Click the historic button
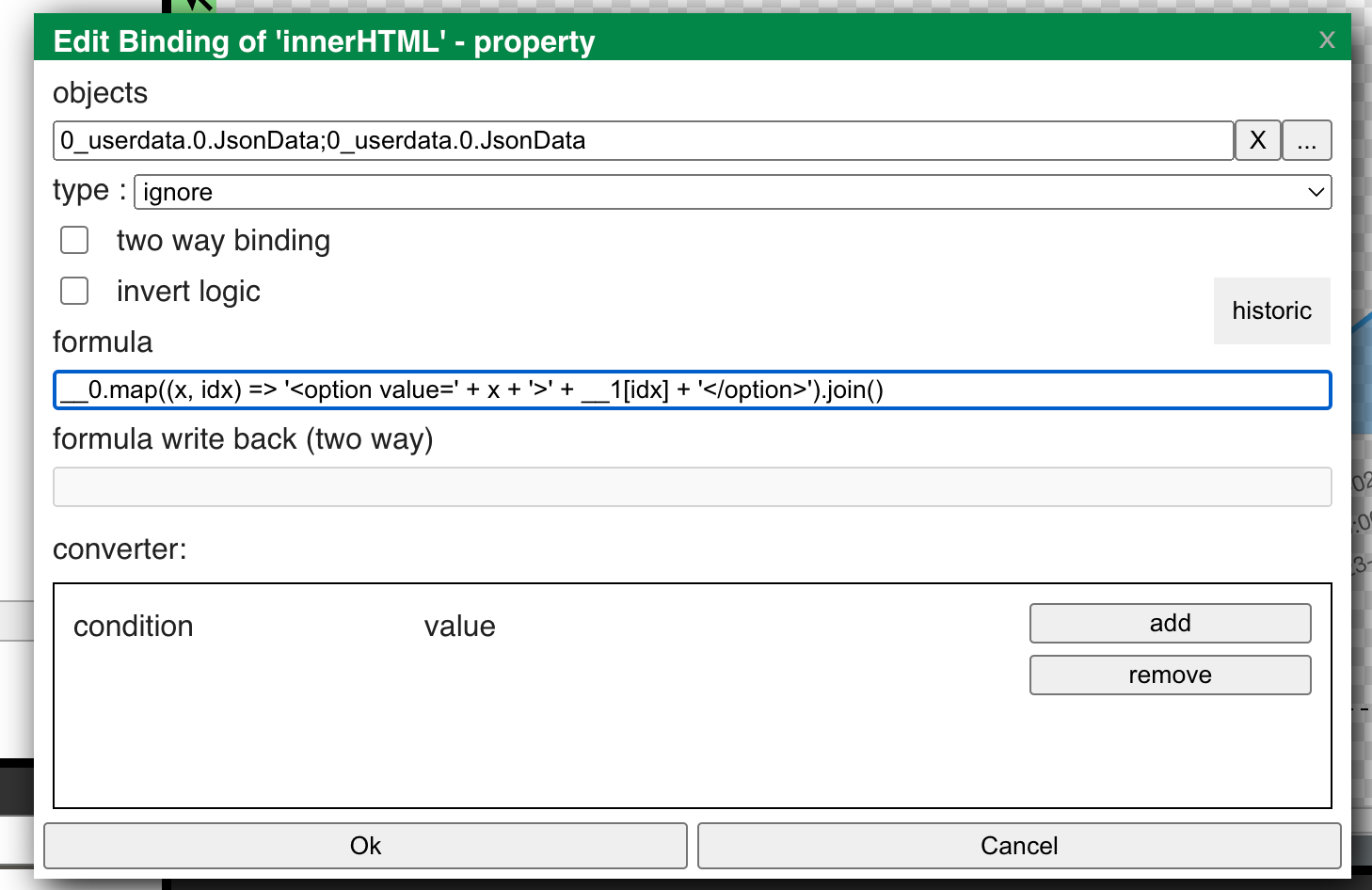The image size is (1372, 890). 1271,310
